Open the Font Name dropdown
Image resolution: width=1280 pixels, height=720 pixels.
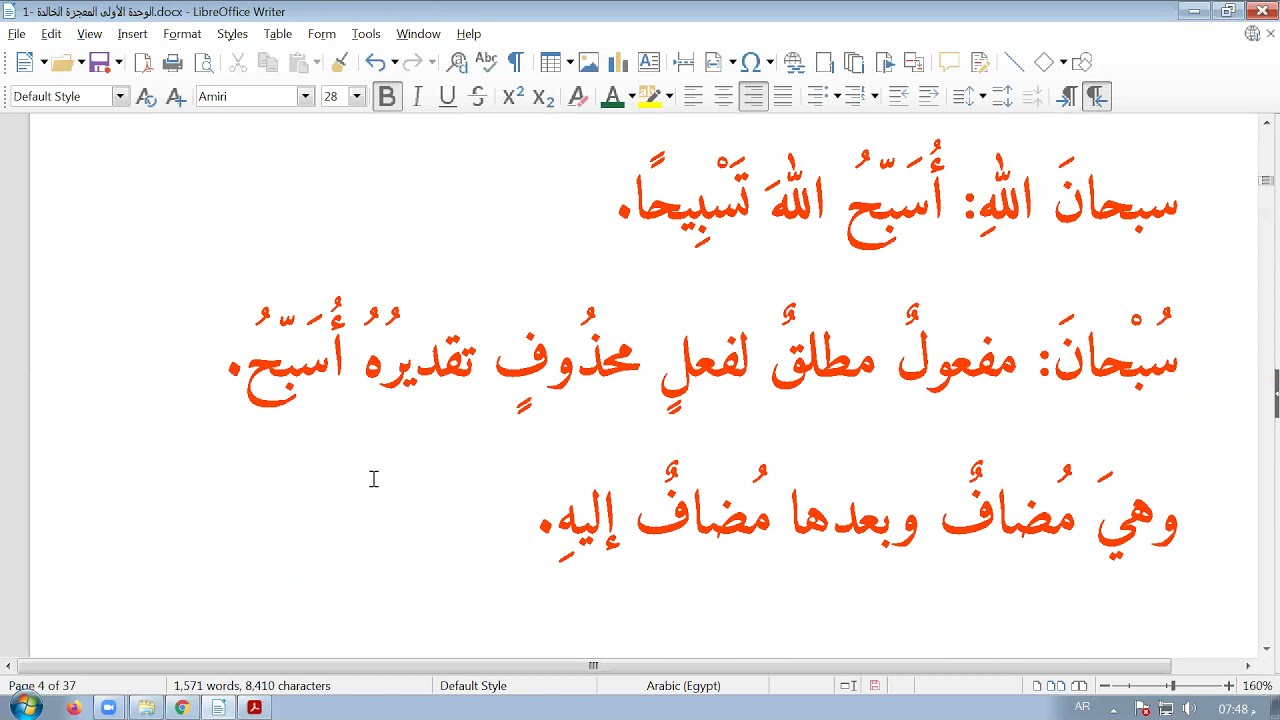pos(306,96)
